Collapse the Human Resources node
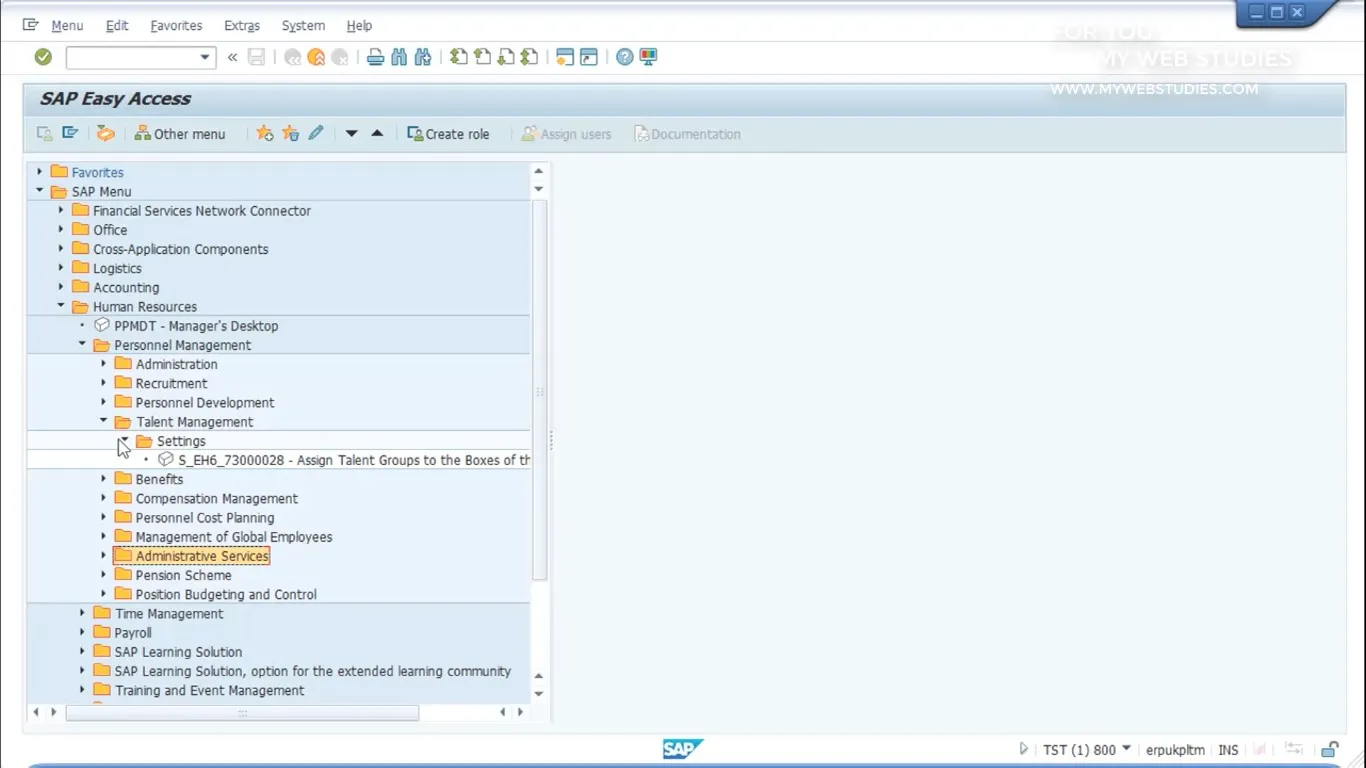This screenshot has width=1366, height=768. point(61,306)
